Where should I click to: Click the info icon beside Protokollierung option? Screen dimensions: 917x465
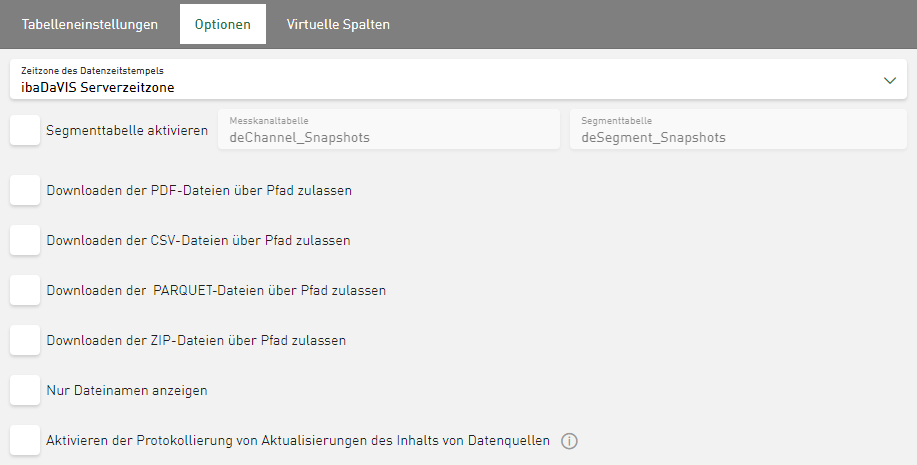pyautogui.click(x=570, y=441)
